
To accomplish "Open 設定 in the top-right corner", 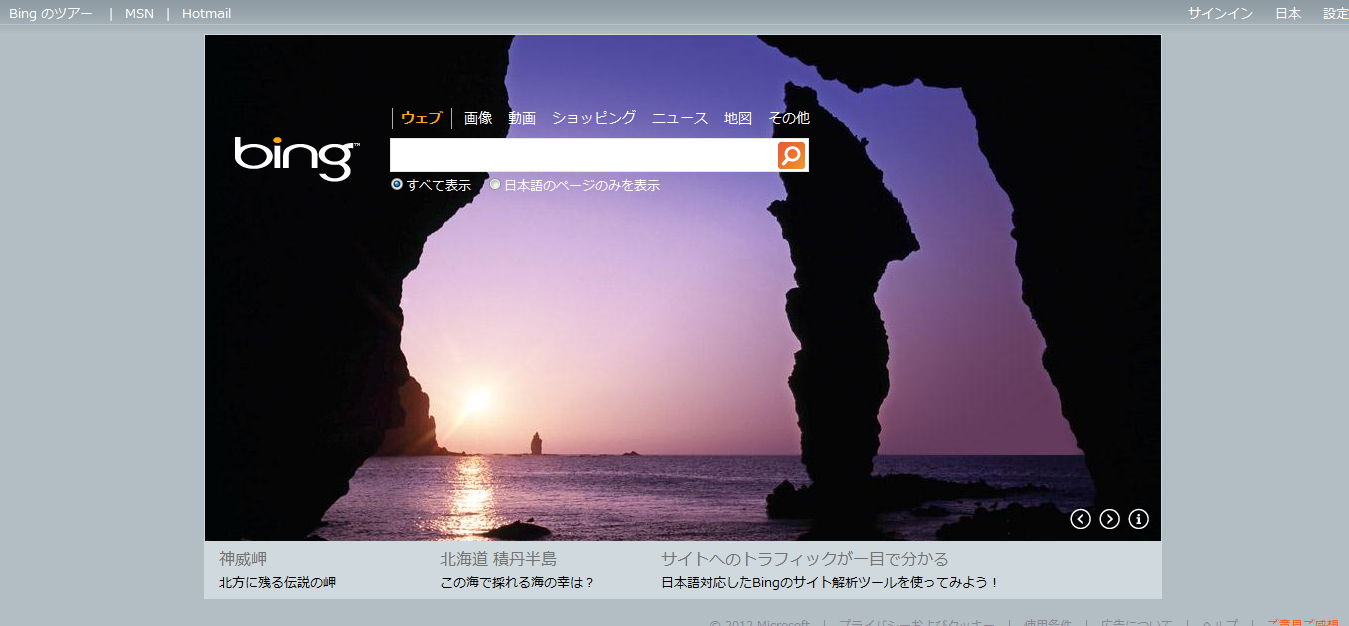I will click(x=1335, y=14).
